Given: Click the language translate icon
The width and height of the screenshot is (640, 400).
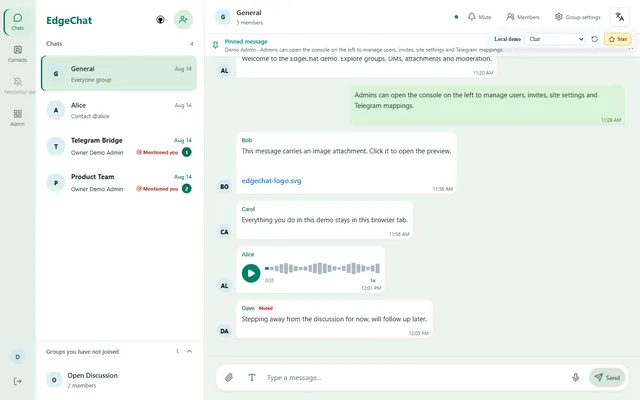Looking at the screenshot, I should coord(620,17).
